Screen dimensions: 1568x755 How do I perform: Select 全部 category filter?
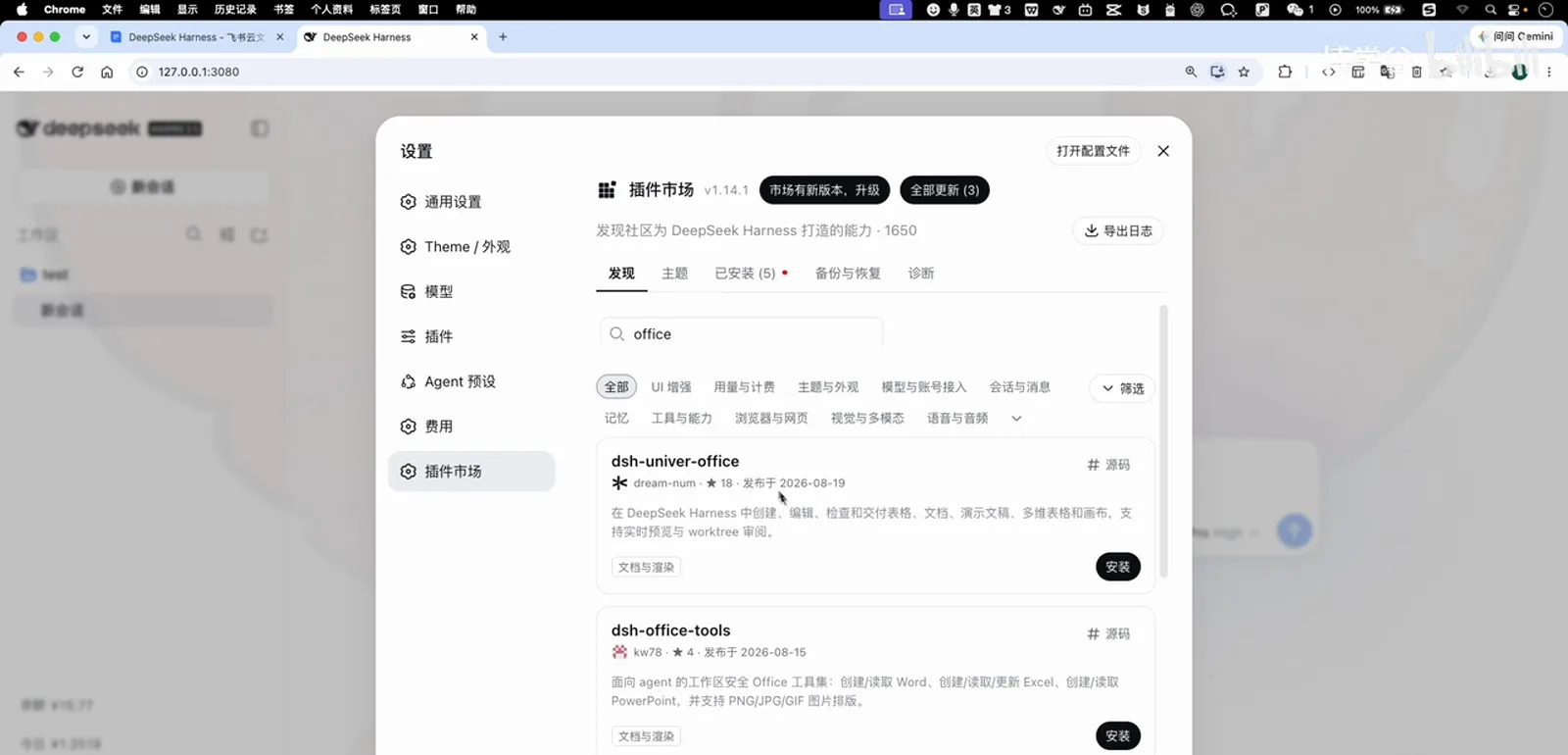[x=616, y=387]
